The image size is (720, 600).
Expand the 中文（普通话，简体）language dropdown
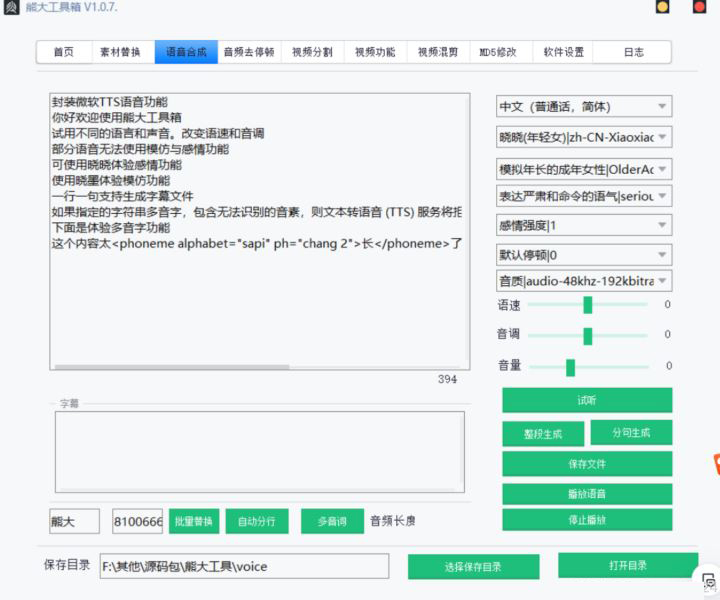click(584, 107)
